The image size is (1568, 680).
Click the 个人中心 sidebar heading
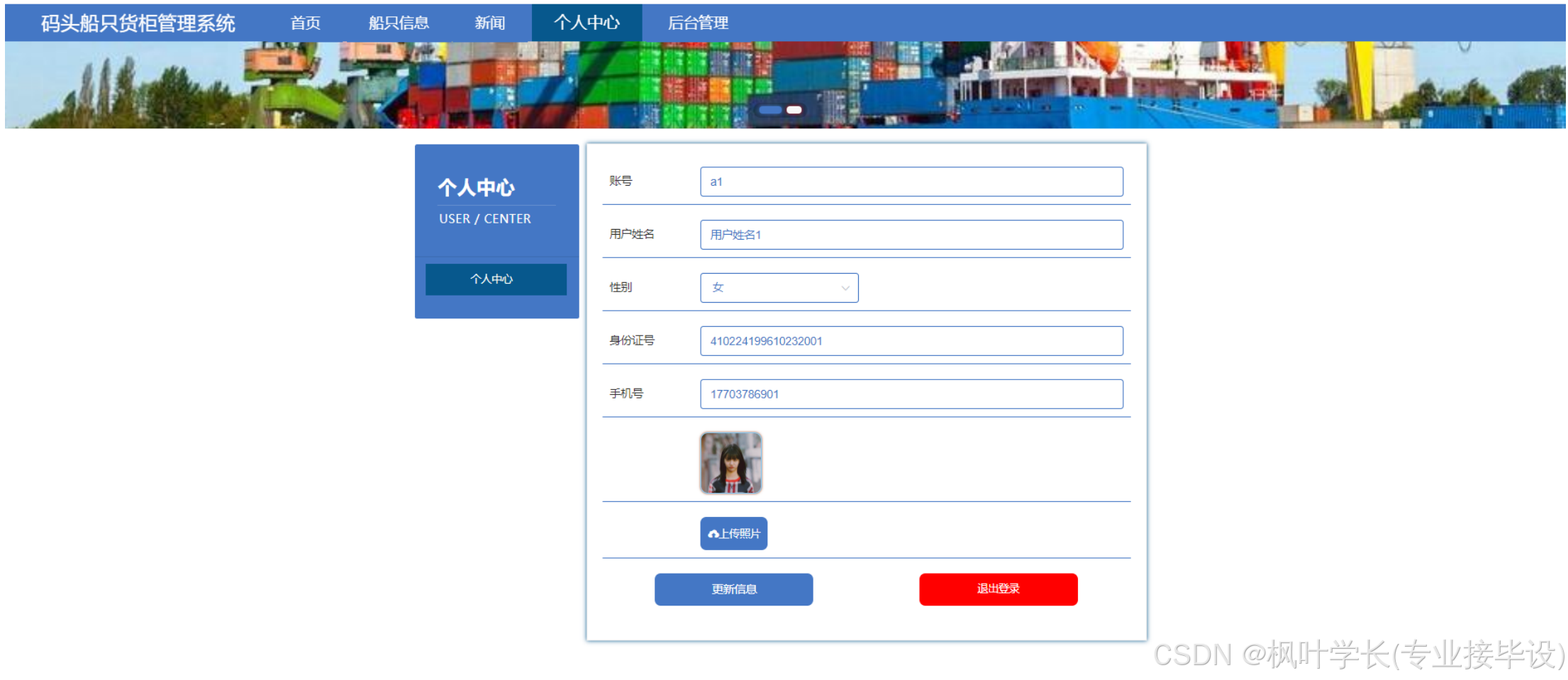point(477,187)
